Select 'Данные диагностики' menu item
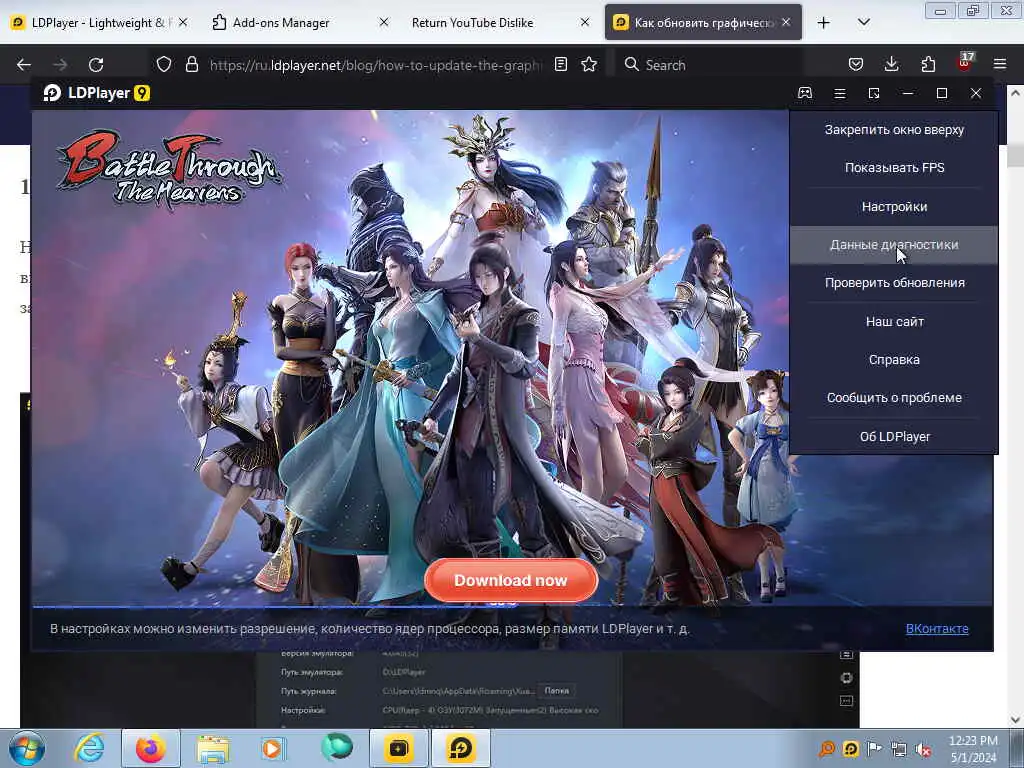Image resolution: width=1024 pixels, height=768 pixels. [894, 245]
